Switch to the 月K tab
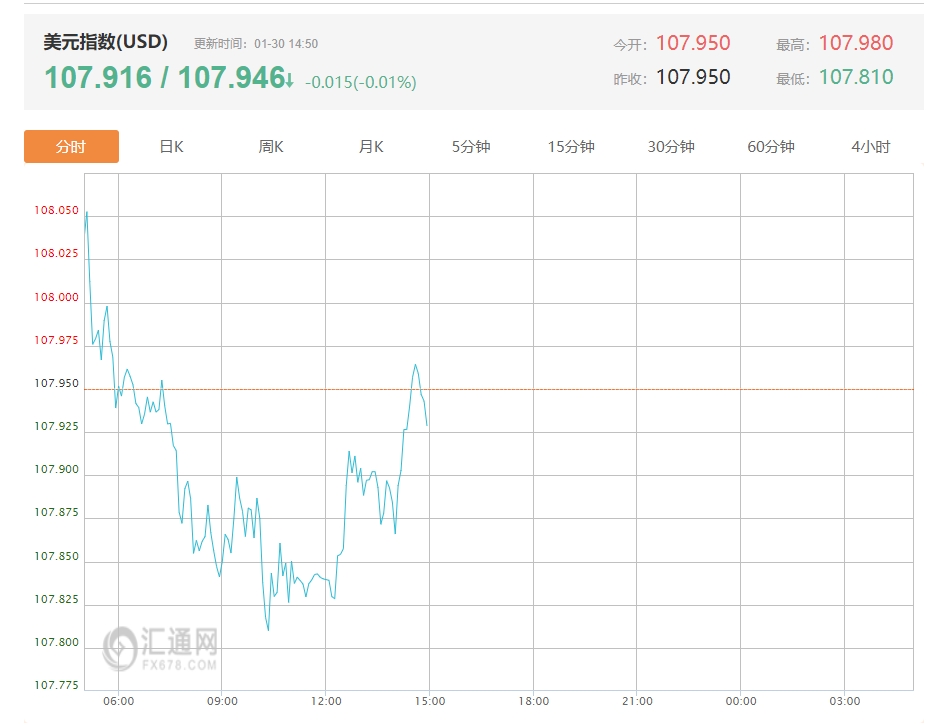 [371, 147]
